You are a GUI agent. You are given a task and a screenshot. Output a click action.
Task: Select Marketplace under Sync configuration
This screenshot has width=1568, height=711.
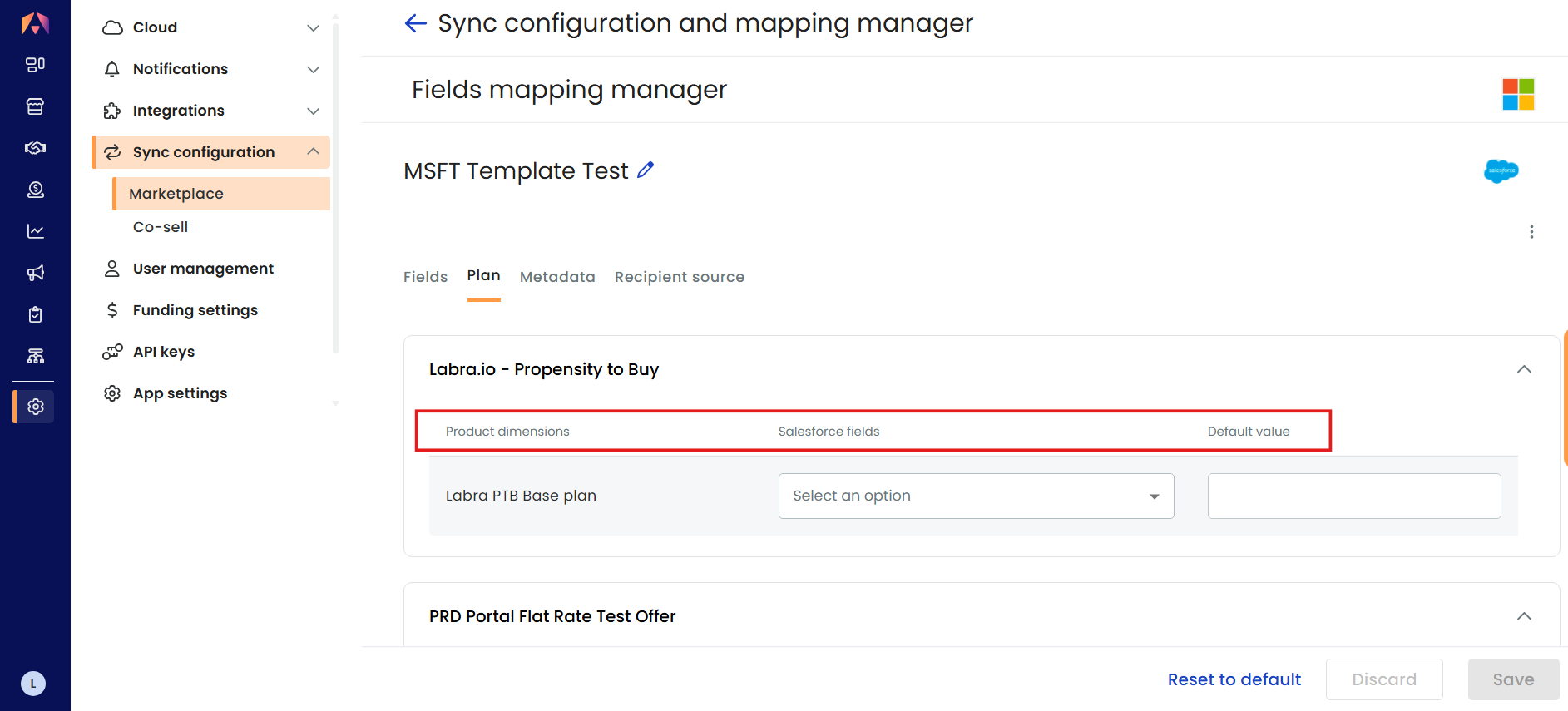click(221, 194)
